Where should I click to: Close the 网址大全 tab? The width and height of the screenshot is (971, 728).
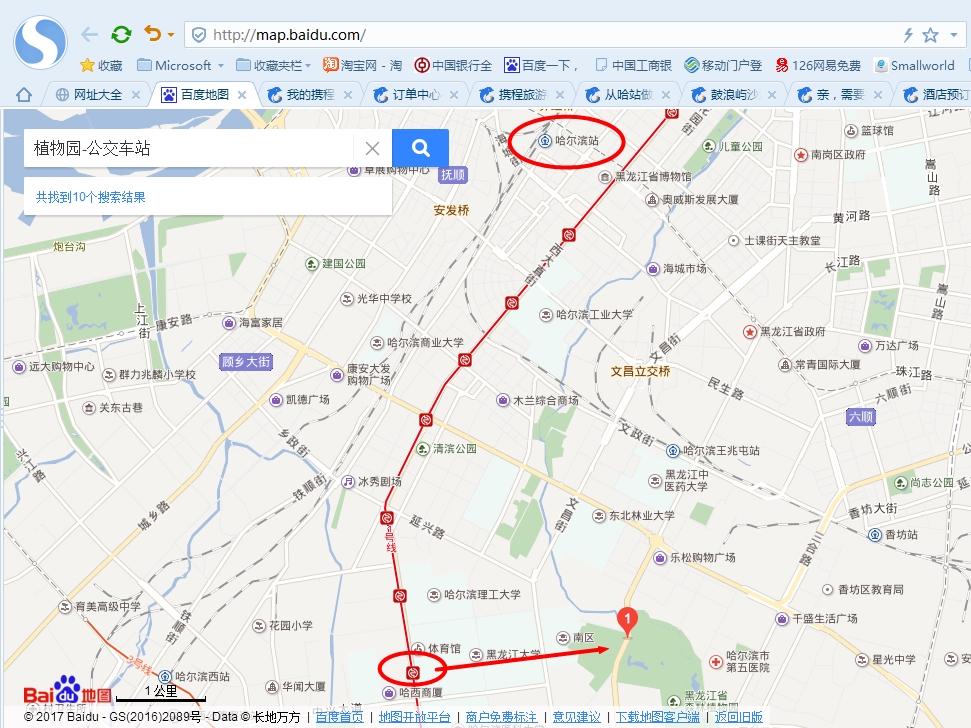pos(136,95)
